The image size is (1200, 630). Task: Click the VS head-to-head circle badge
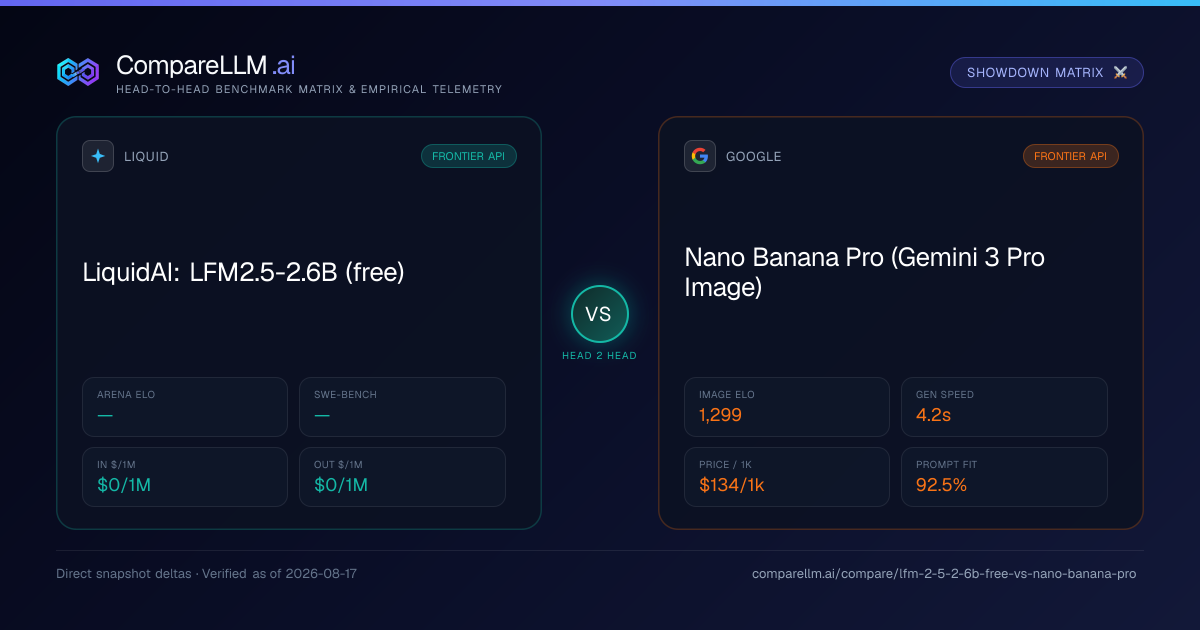coord(599,314)
